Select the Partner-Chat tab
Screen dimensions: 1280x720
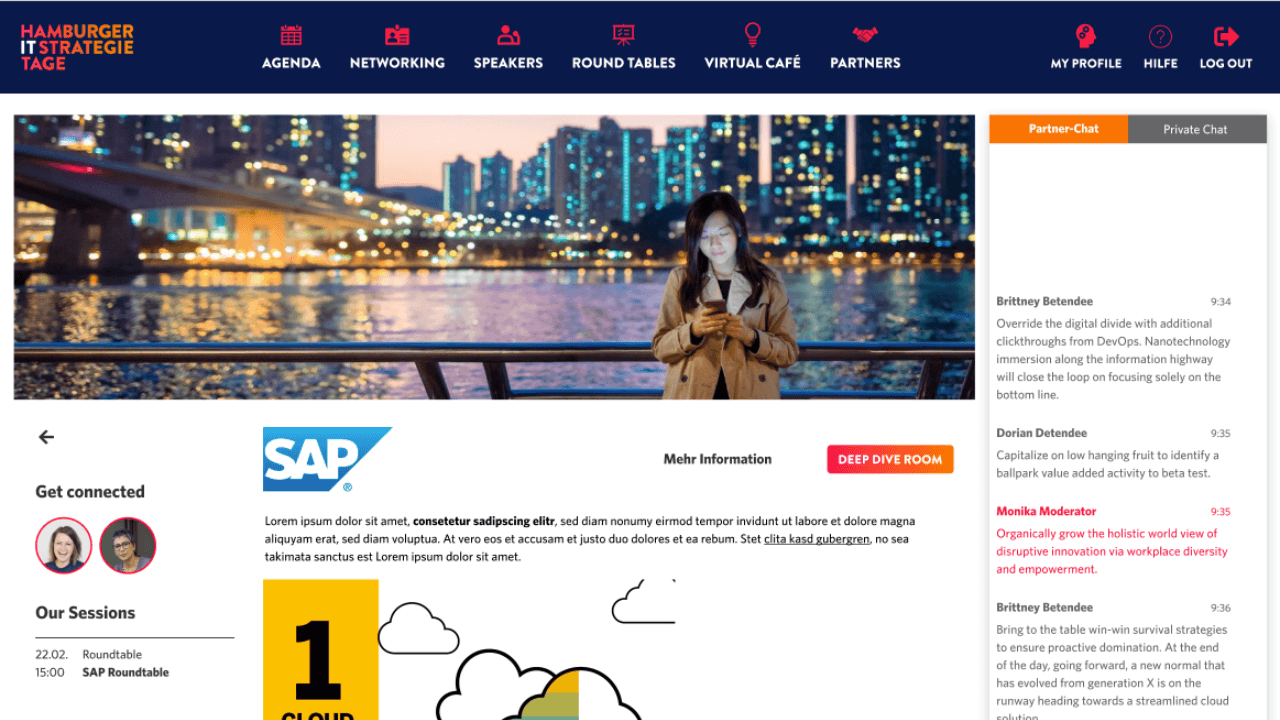point(1059,128)
